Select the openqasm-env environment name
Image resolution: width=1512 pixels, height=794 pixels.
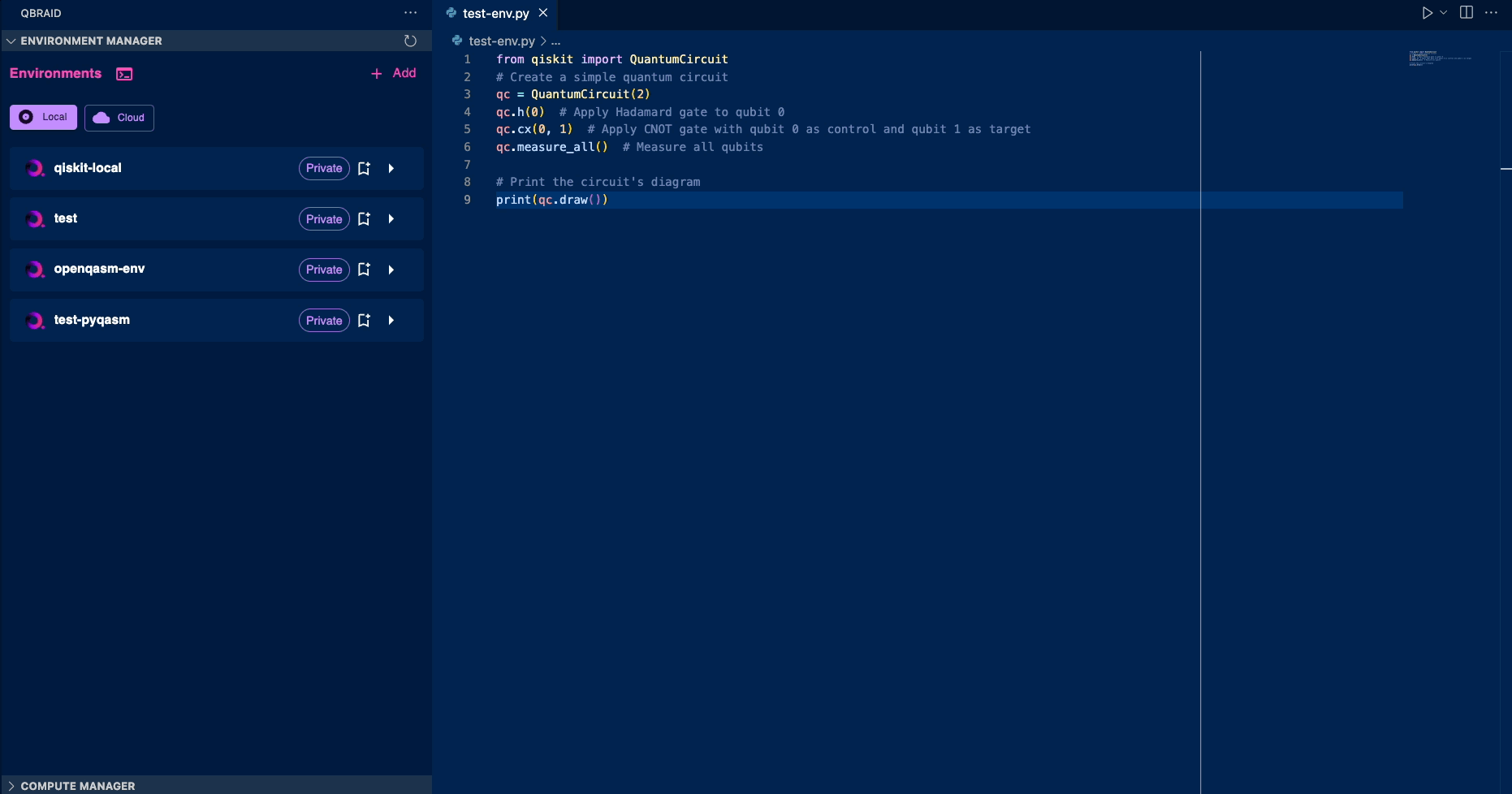click(99, 269)
